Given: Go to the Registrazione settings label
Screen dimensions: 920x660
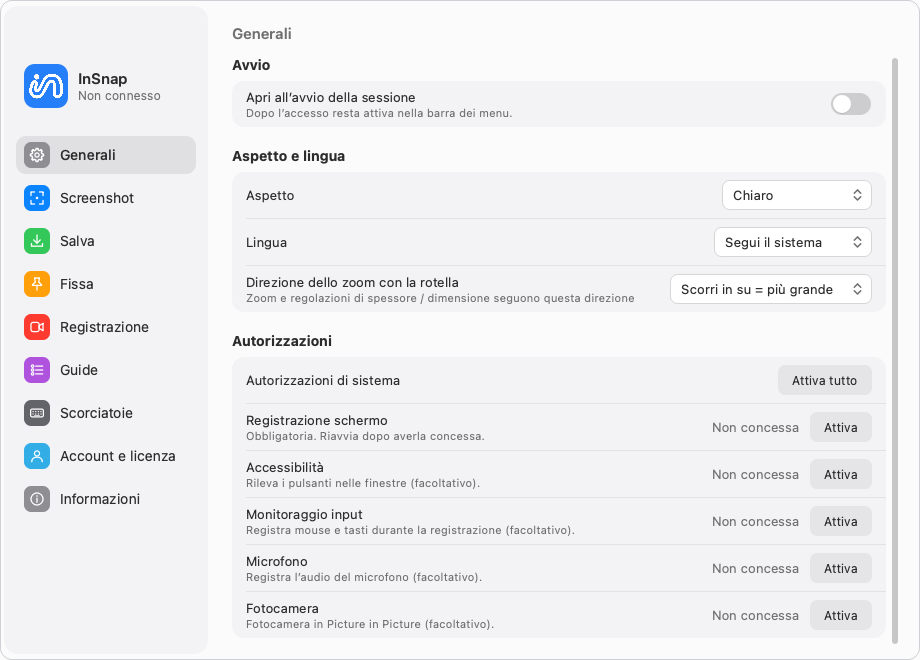Looking at the screenshot, I should 104,327.
